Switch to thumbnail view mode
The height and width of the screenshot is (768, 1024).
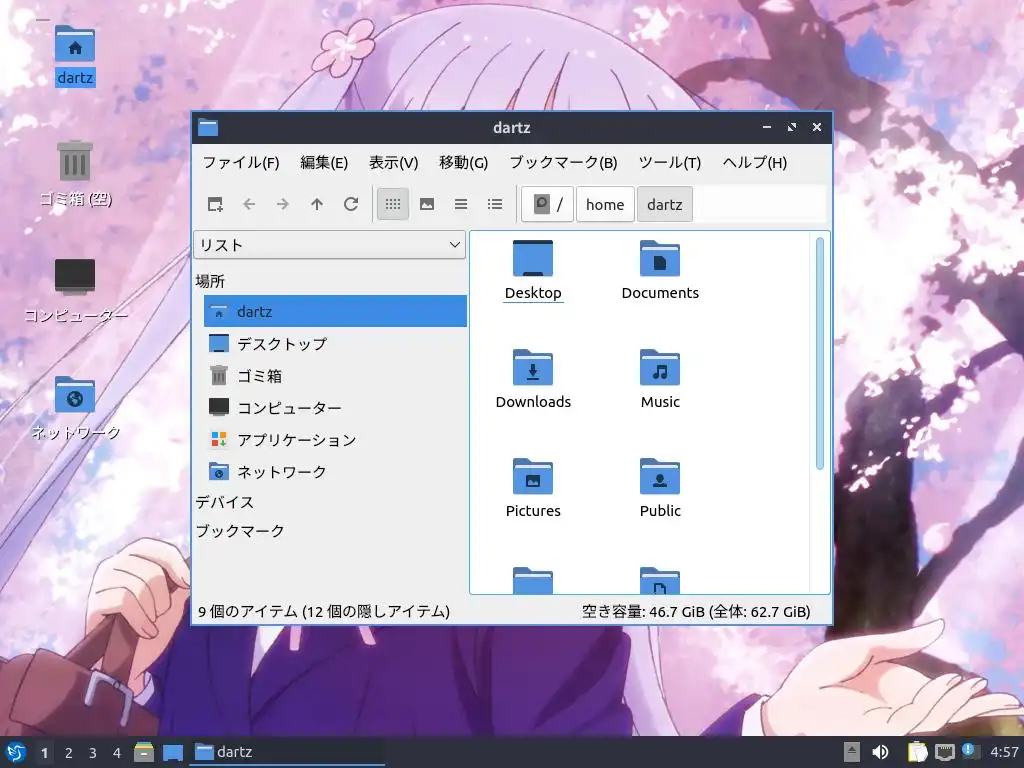(x=427, y=204)
